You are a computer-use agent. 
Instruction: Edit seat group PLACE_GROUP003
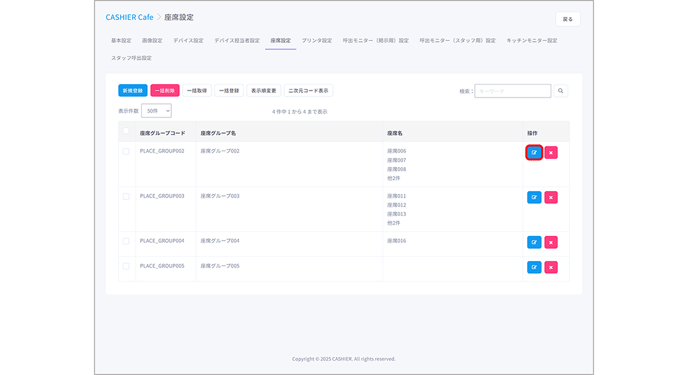tap(534, 197)
